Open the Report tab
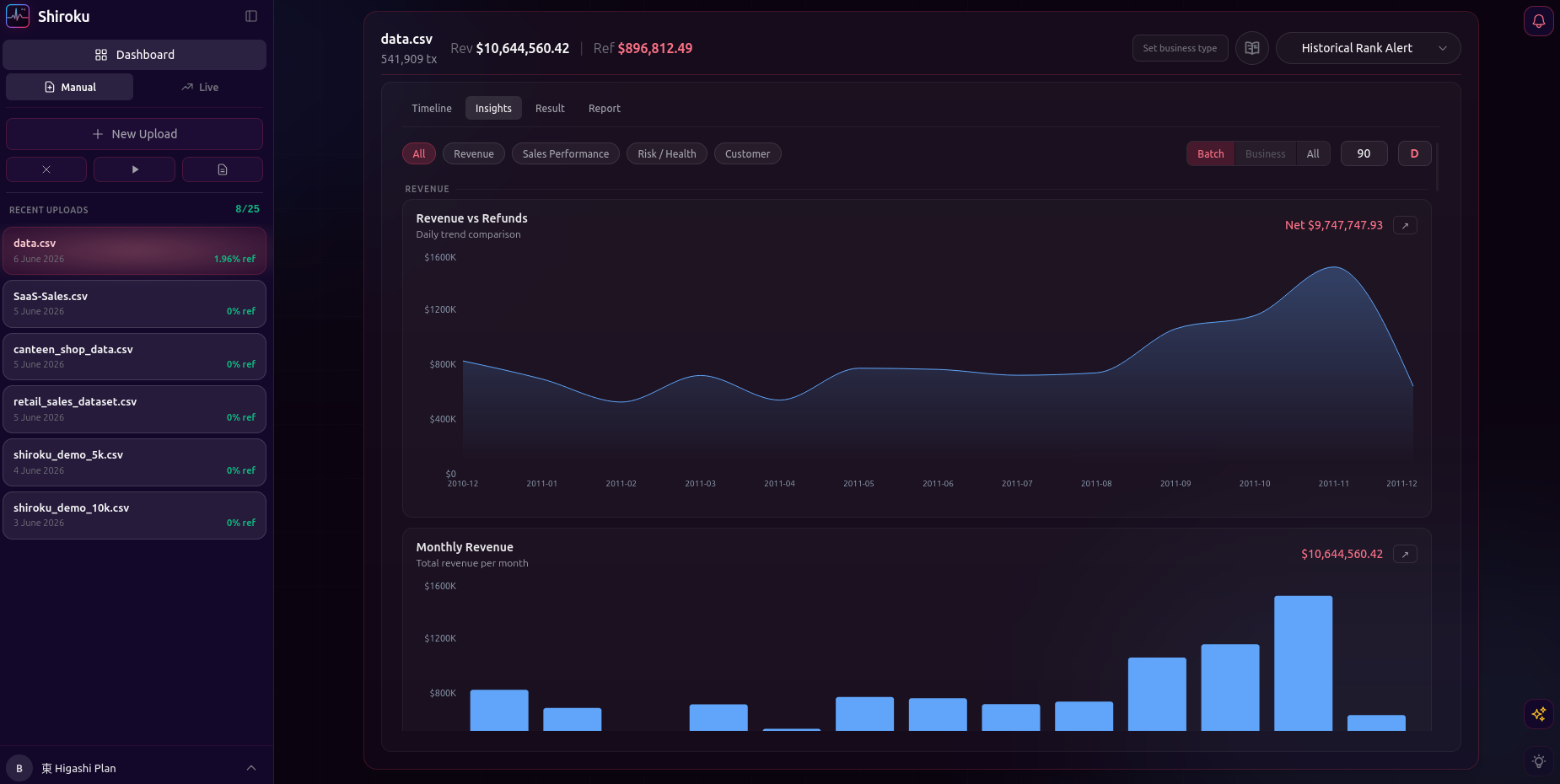Screen dimensions: 1560x784 (x=605, y=108)
